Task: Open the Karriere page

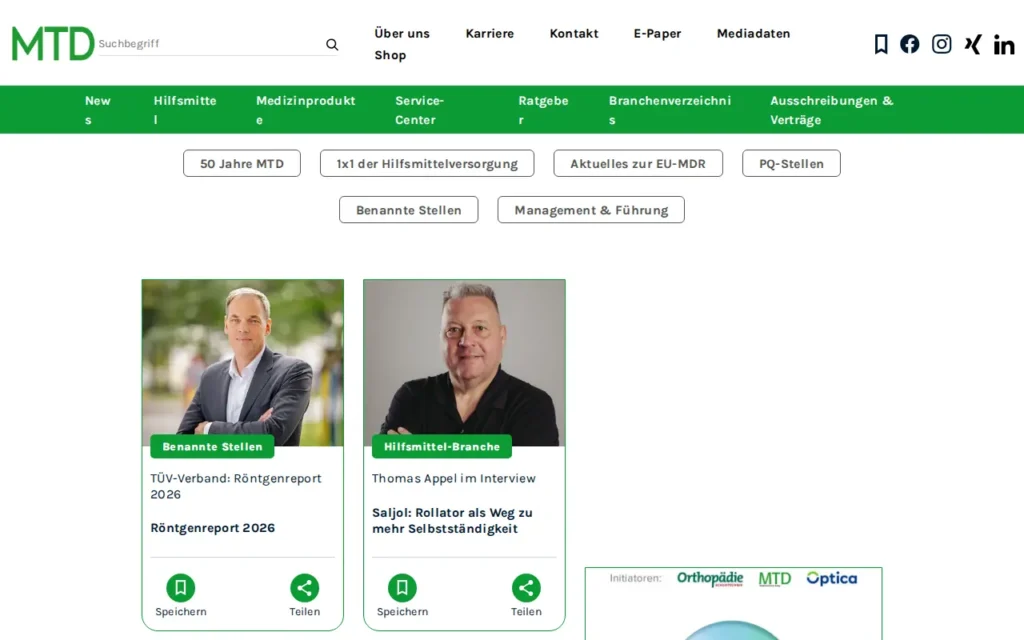Action: 489,33
